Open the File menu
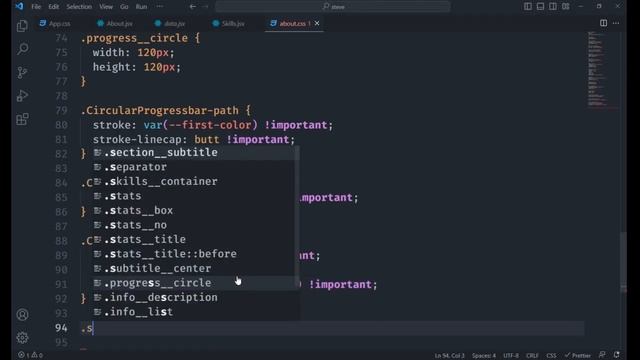 point(36,7)
